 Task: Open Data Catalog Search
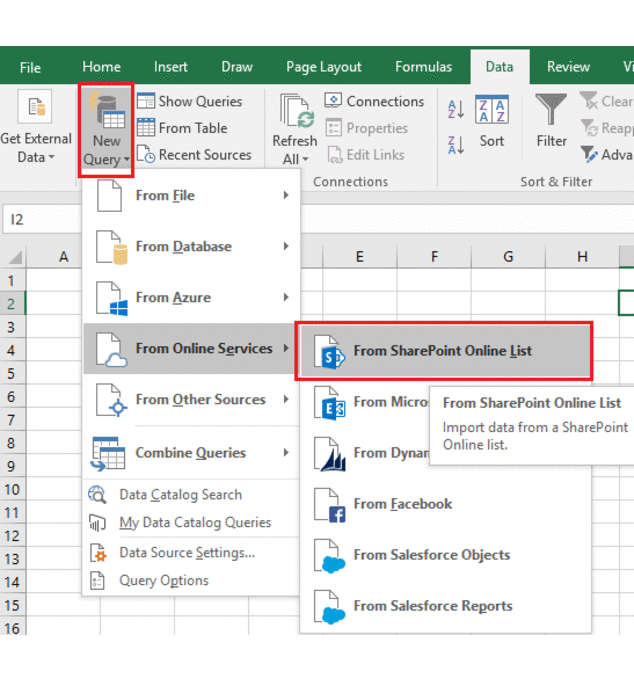191,495
